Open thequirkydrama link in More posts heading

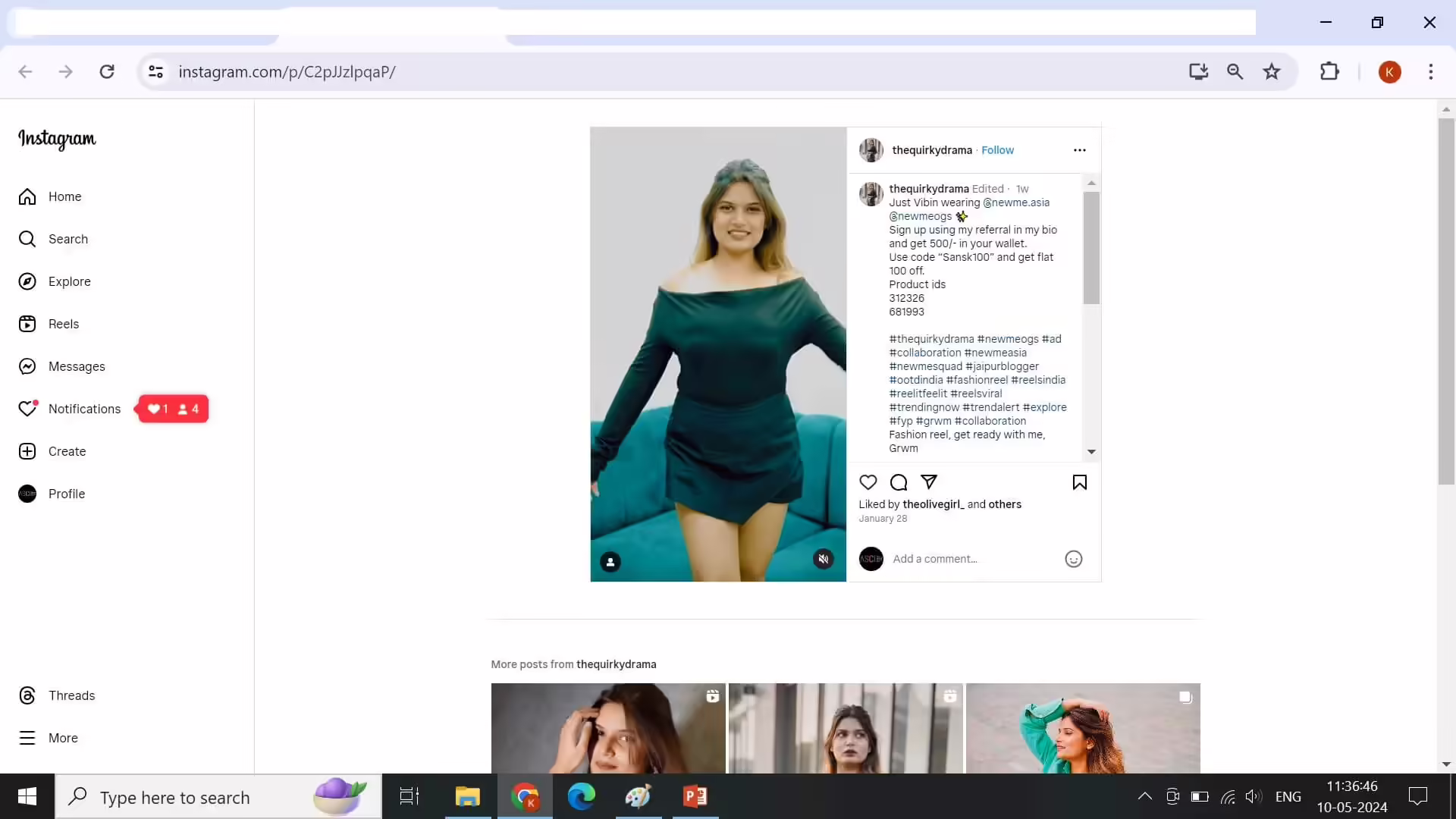coord(616,664)
